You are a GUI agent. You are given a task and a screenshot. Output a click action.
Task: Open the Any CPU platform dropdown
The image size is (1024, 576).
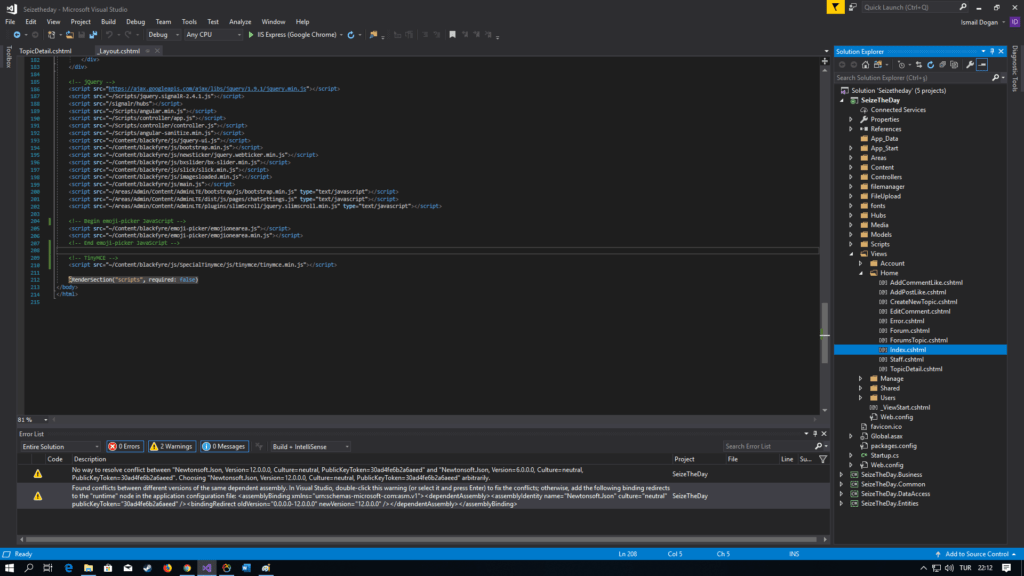pos(213,35)
